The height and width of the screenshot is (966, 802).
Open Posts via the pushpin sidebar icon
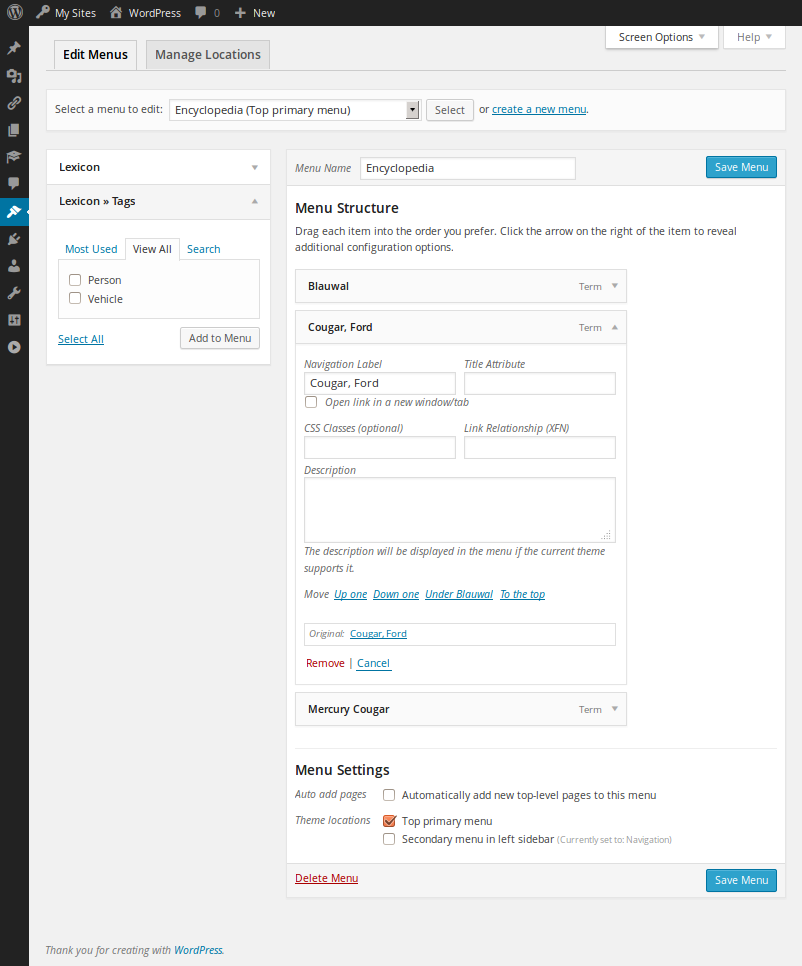pyautogui.click(x=14, y=48)
